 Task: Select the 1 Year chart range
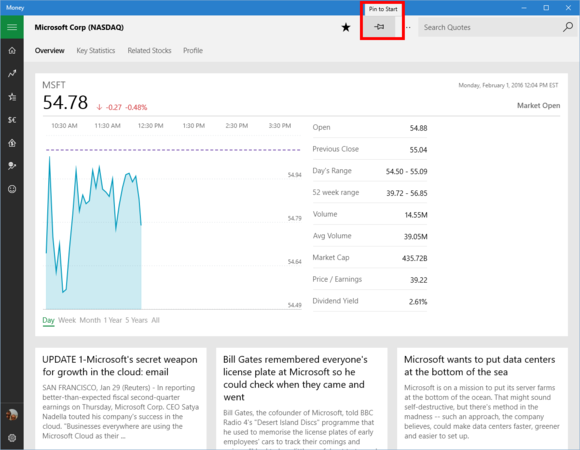pyautogui.click(x=112, y=320)
